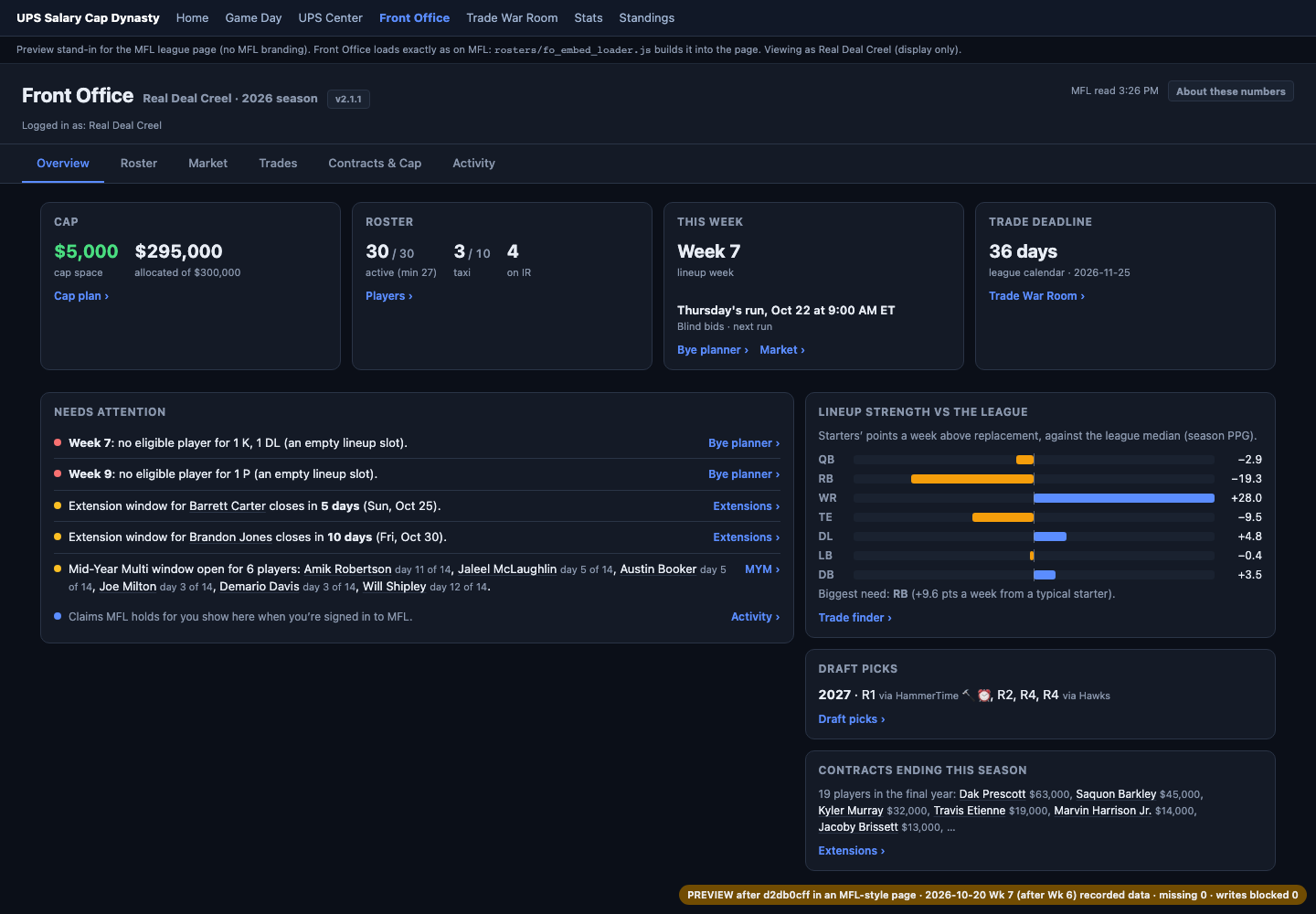Select the Overview tab
Viewport: 1316px width, 914px height.
point(63,164)
